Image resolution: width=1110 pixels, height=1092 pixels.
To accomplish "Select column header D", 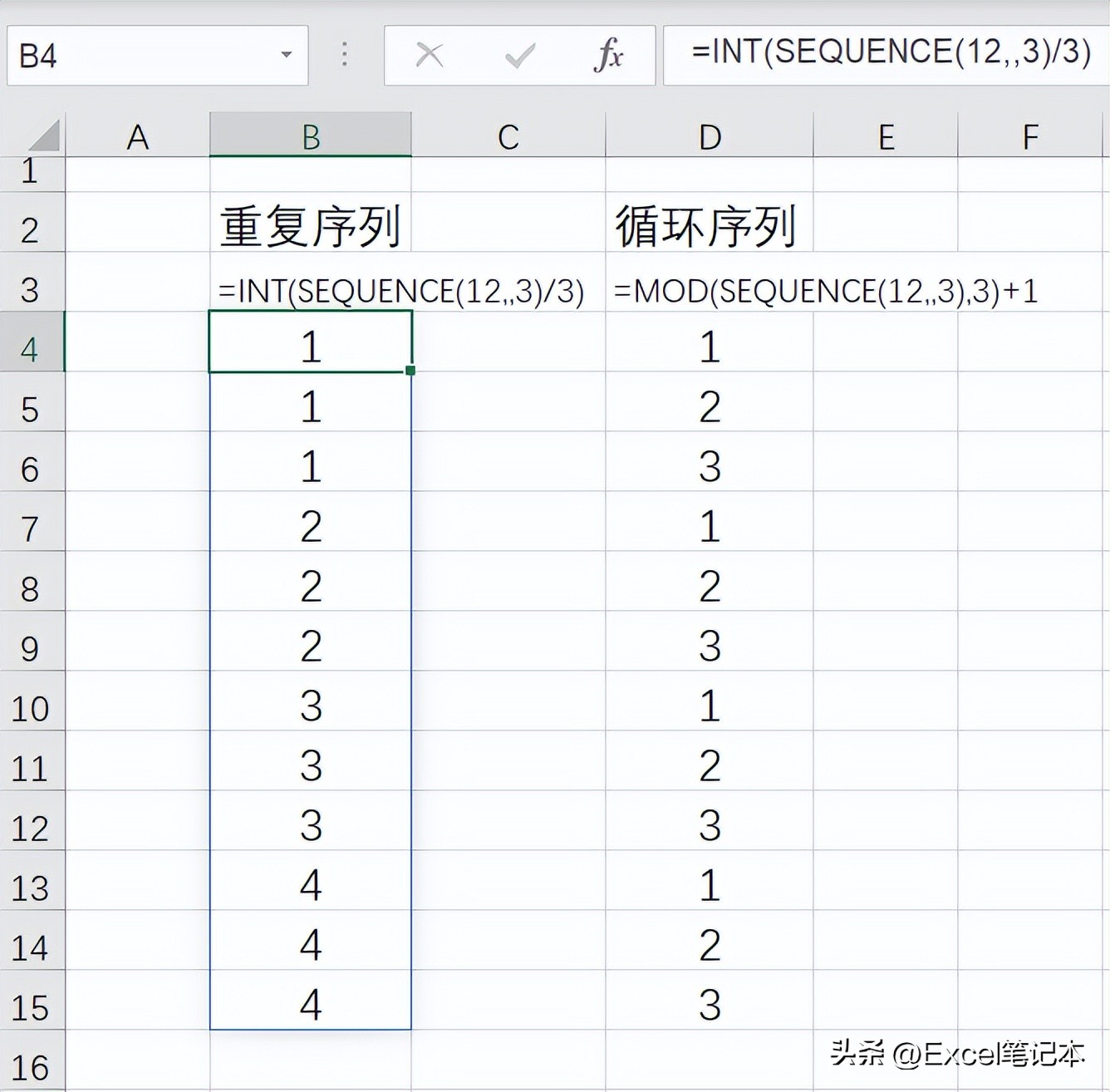I will tap(710, 134).
